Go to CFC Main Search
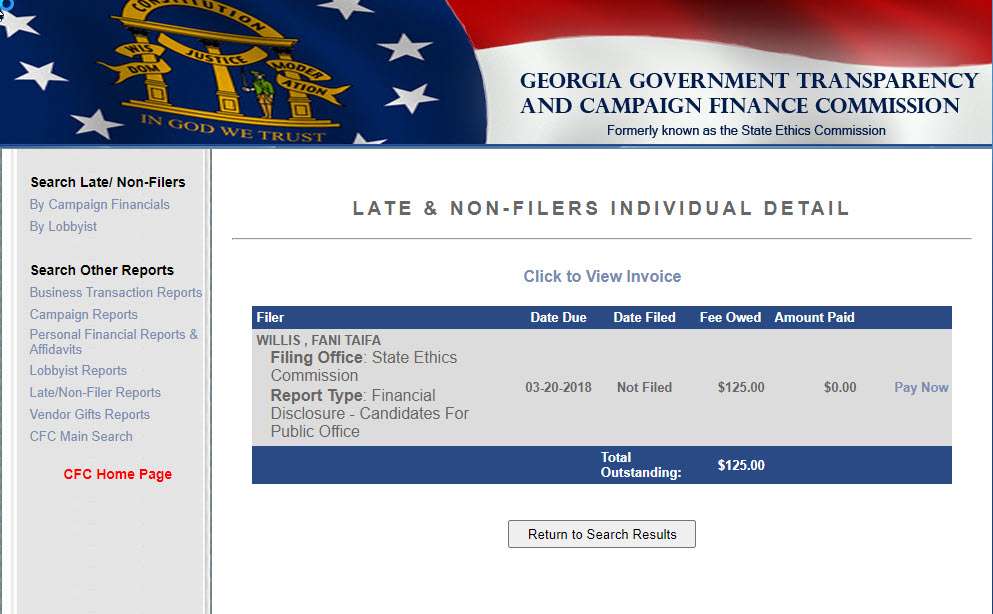 point(81,437)
